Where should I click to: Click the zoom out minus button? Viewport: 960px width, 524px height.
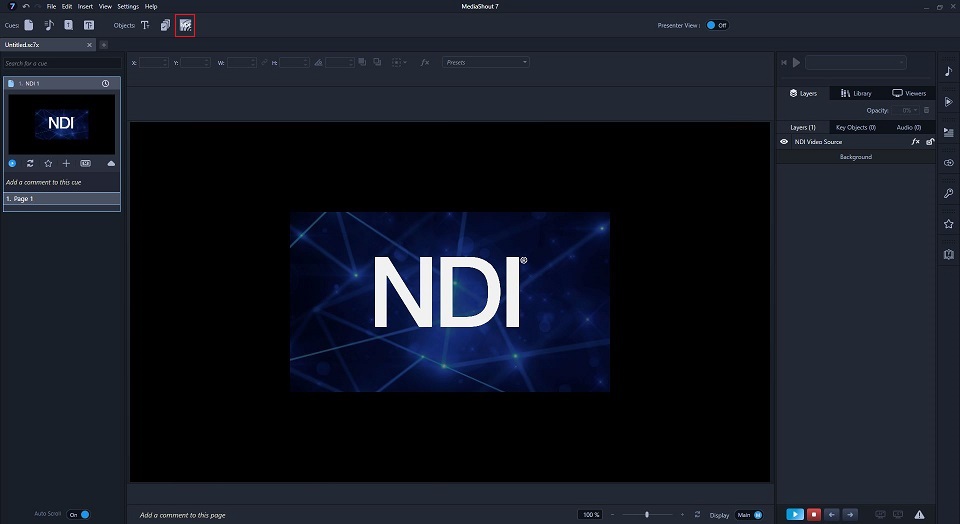(612, 515)
